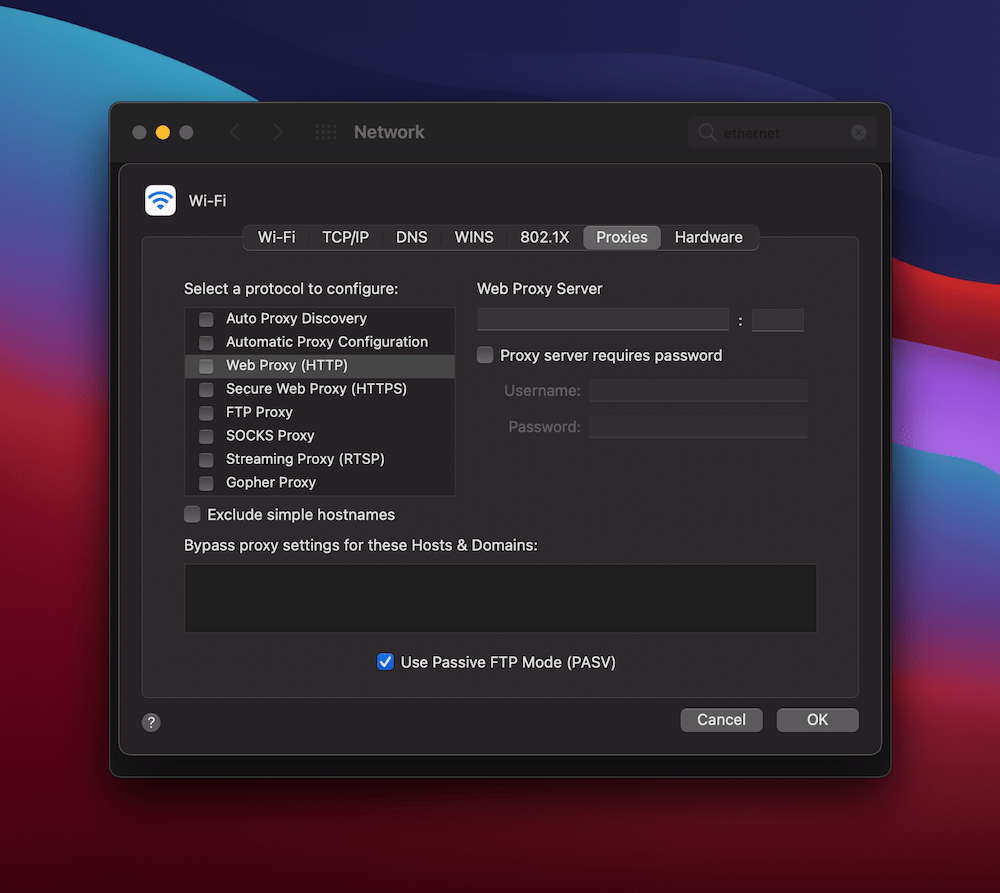This screenshot has width=1000, height=893.
Task: Select the SOCKS Proxy row label
Action: 270,436
